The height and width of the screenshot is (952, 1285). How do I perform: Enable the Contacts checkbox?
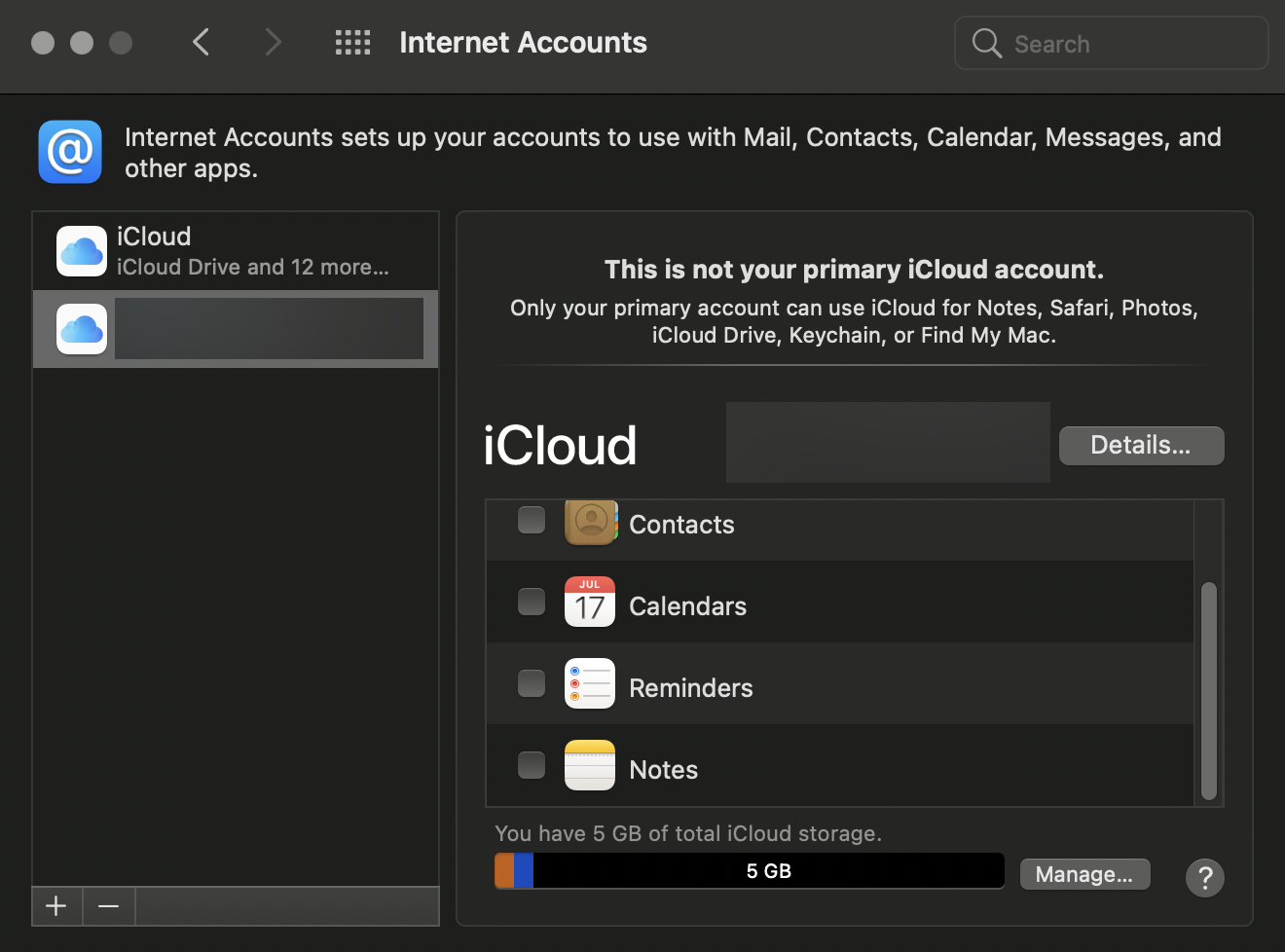coord(532,520)
